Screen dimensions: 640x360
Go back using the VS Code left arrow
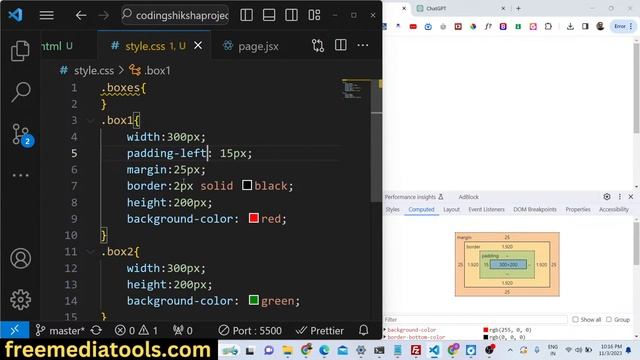[x=81, y=16]
